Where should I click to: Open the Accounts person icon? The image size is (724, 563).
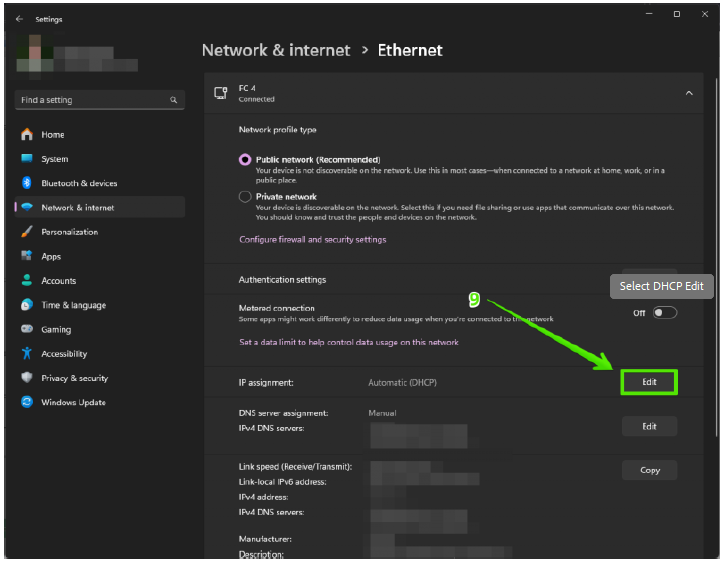click(27, 281)
